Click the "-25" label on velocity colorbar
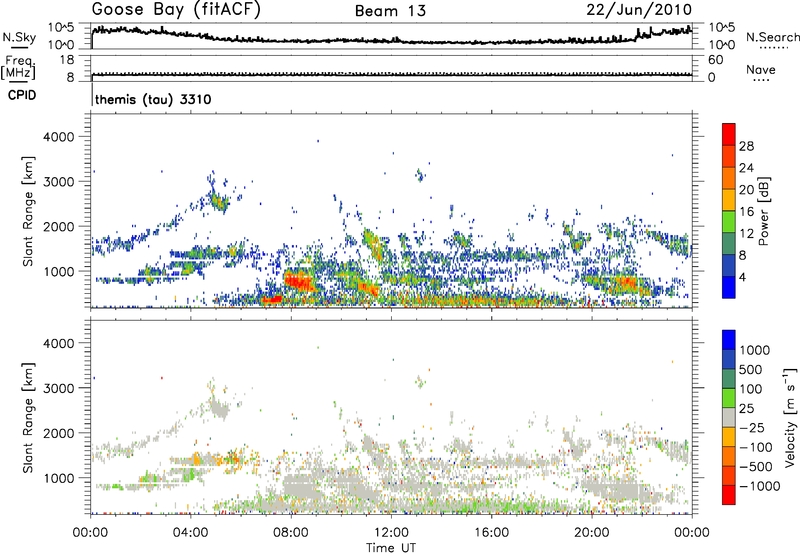This screenshot has height=554, width=800. (752, 427)
